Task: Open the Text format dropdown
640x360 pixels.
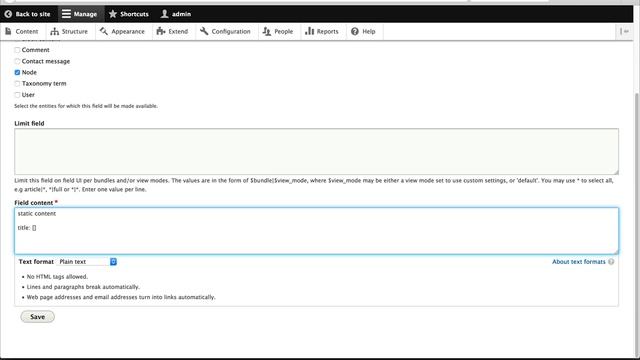Action: click(x=87, y=262)
